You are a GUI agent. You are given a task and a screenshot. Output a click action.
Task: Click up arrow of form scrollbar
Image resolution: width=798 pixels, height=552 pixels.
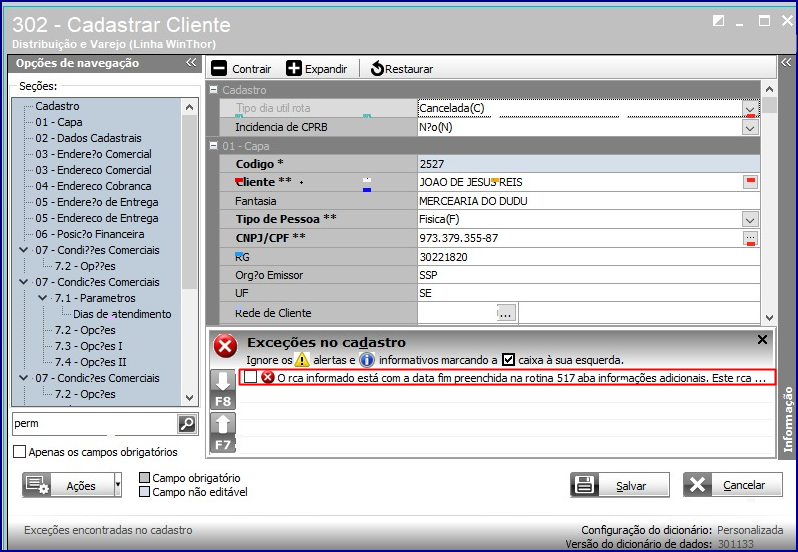tap(769, 89)
